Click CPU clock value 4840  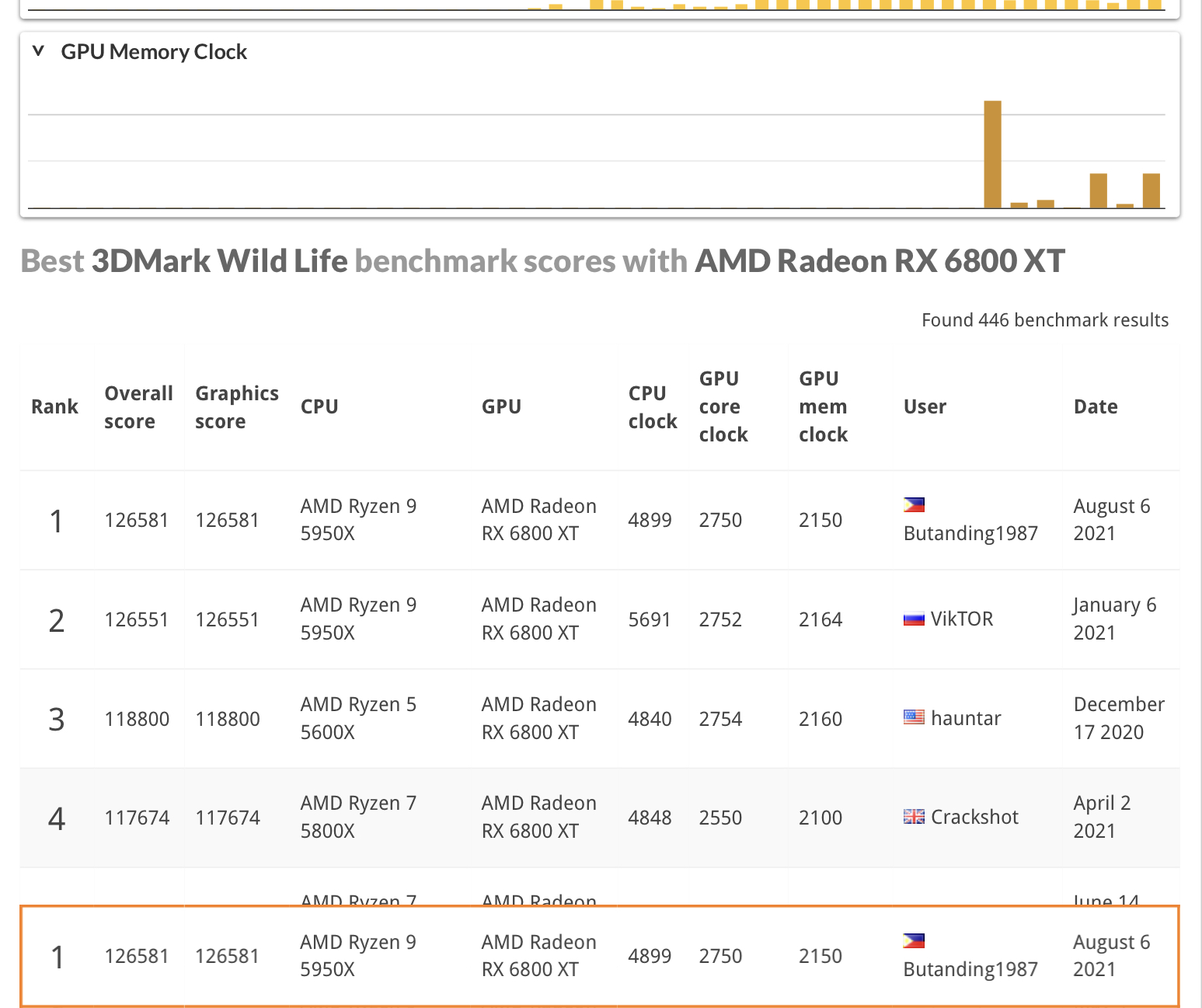(650, 719)
